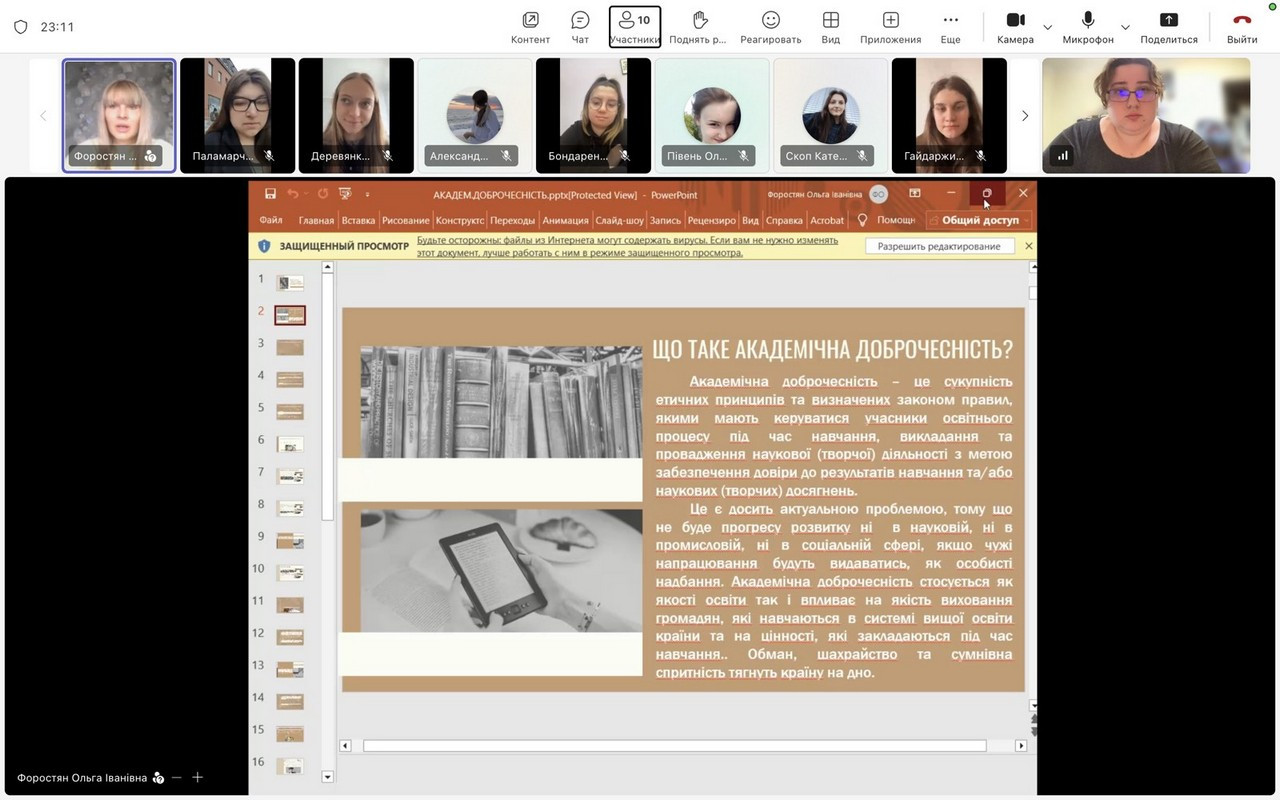Toggle the camera on or off
The image size is (1280, 800).
tap(1015, 27)
